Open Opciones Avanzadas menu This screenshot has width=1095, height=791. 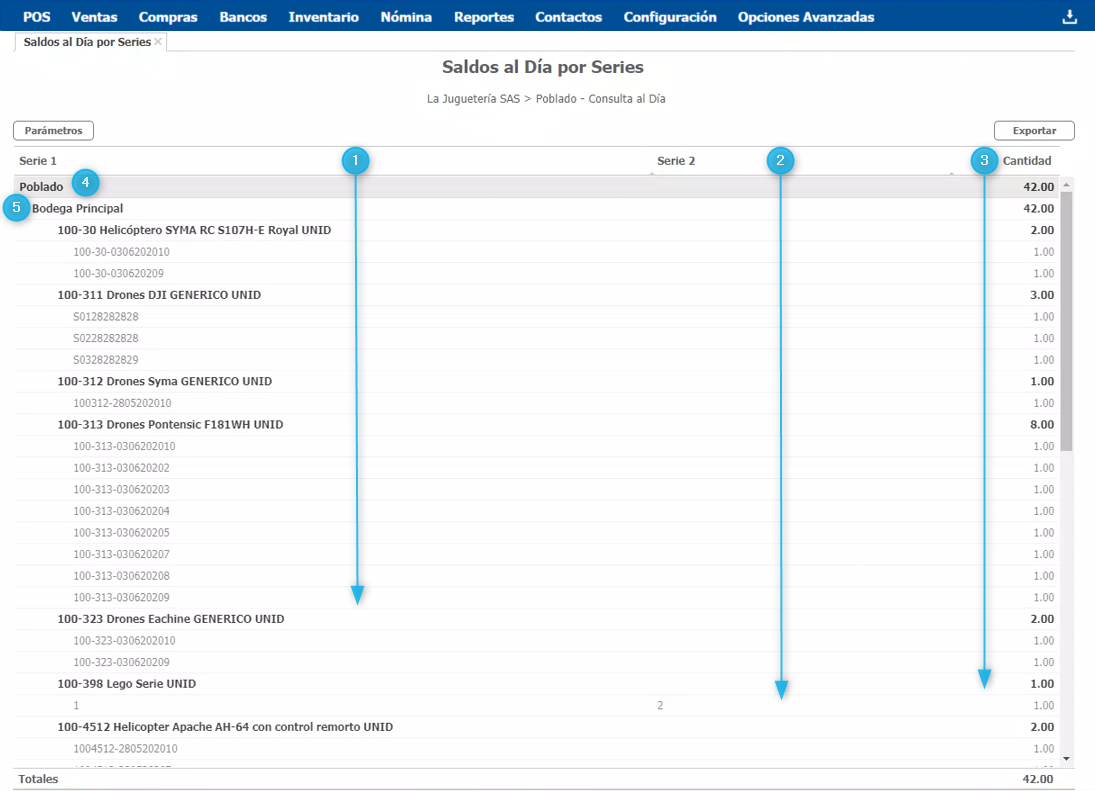pyautogui.click(x=805, y=17)
